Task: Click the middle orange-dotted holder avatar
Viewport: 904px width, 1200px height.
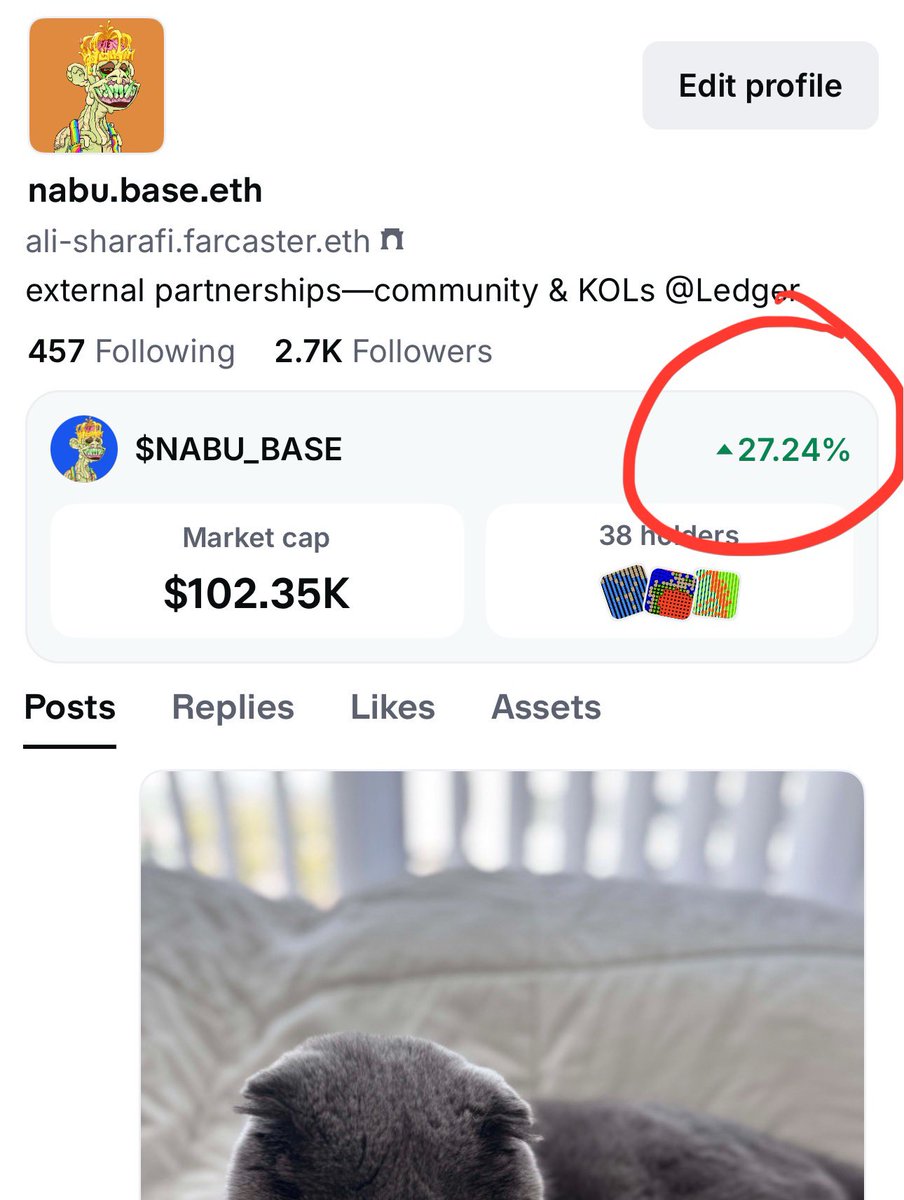Action: coord(669,594)
